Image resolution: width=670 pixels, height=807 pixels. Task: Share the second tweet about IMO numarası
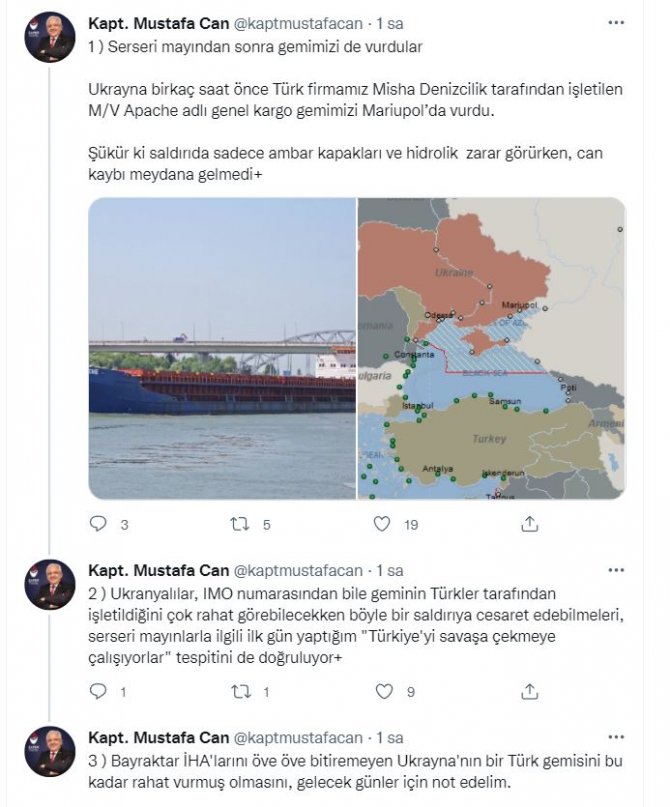[527, 691]
